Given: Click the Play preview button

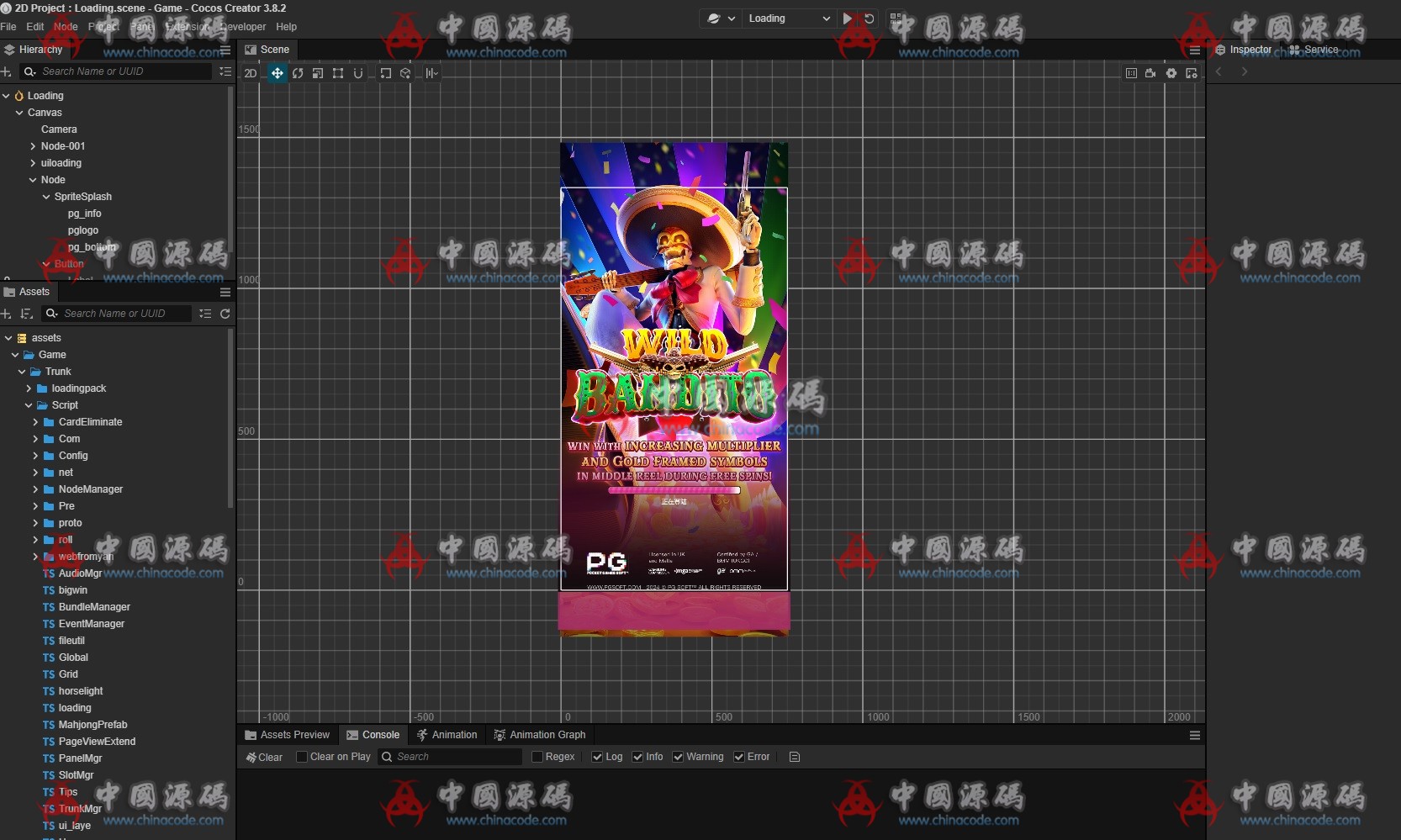Looking at the screenshot, I should point(848,18).
